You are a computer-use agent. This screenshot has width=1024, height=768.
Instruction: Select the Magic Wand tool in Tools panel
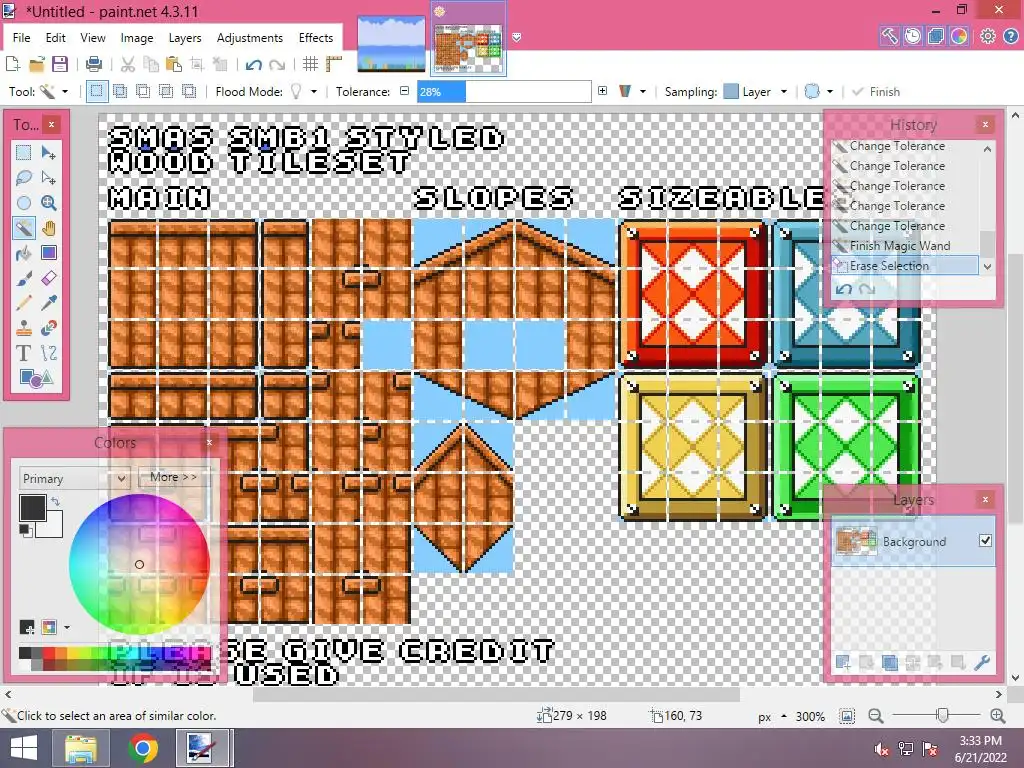point(24,228)
